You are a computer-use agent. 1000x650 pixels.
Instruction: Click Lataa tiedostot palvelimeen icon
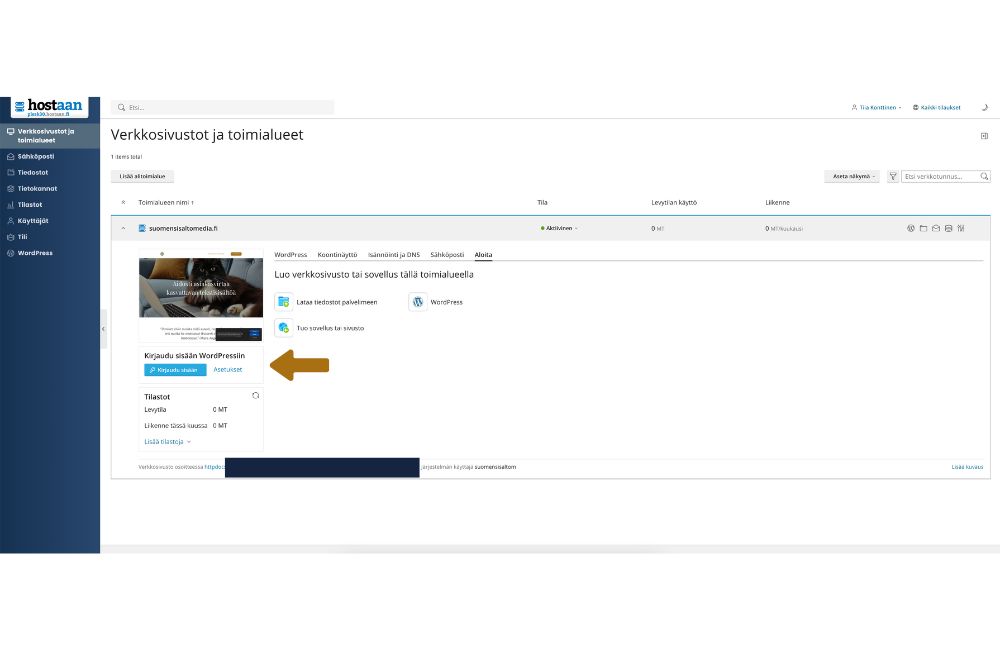click(x=284, y=301)
